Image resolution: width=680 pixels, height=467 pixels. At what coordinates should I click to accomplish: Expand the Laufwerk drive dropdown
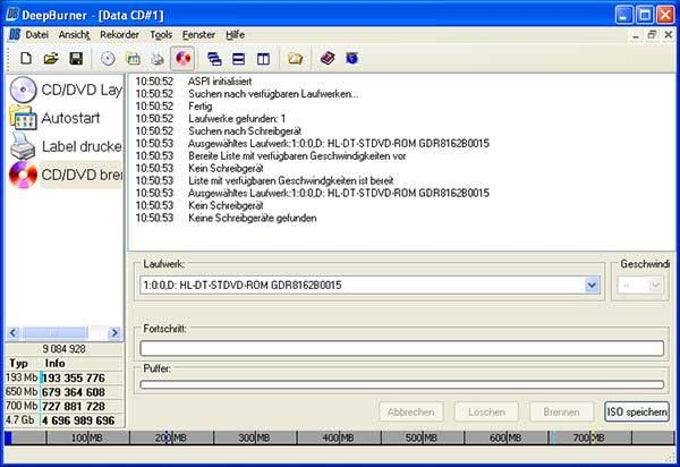coord(592,285)
